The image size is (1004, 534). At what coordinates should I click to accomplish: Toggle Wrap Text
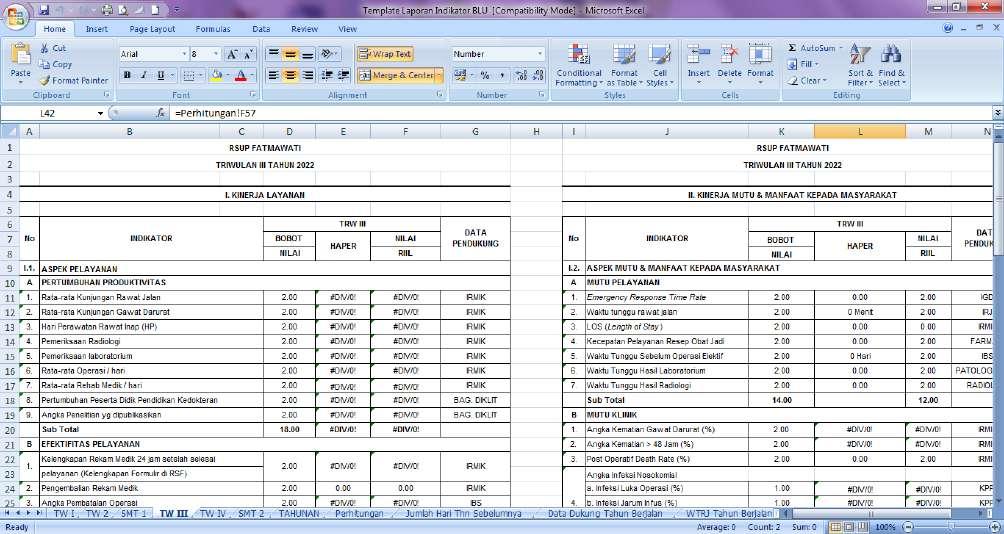click(x=385, y=54)
